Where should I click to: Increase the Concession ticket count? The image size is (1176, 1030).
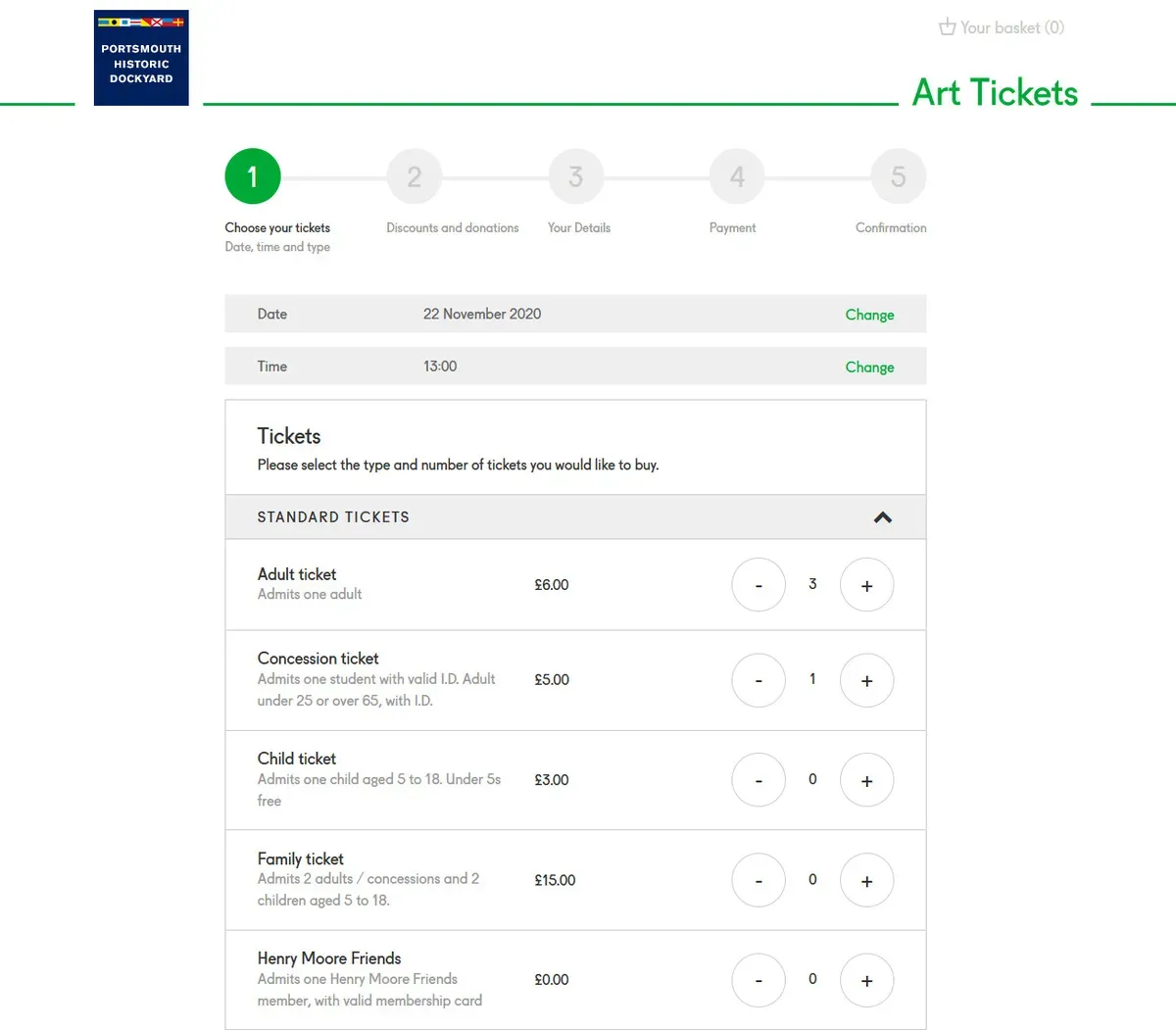pos(866,680)
